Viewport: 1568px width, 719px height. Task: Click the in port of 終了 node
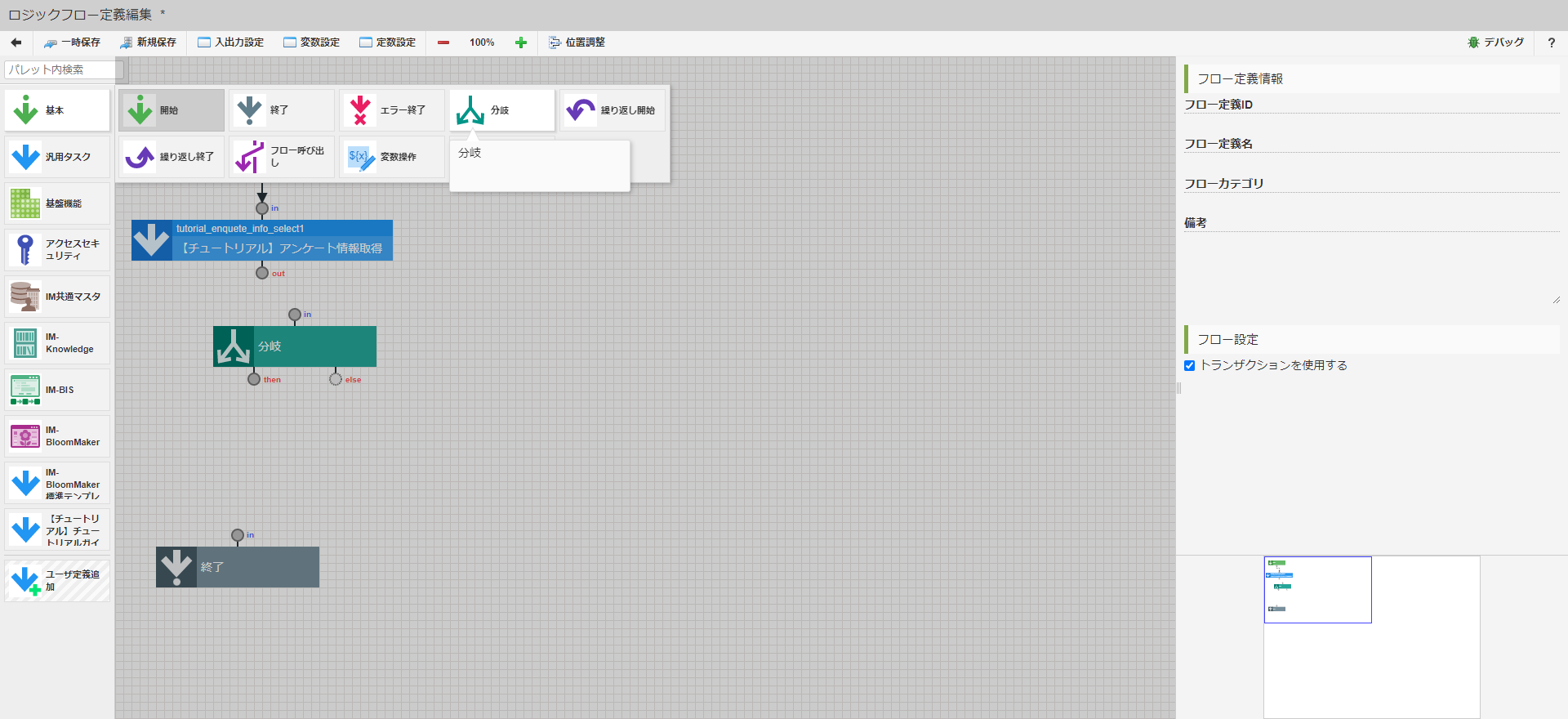pyautogui.click(x=238, y=535)
